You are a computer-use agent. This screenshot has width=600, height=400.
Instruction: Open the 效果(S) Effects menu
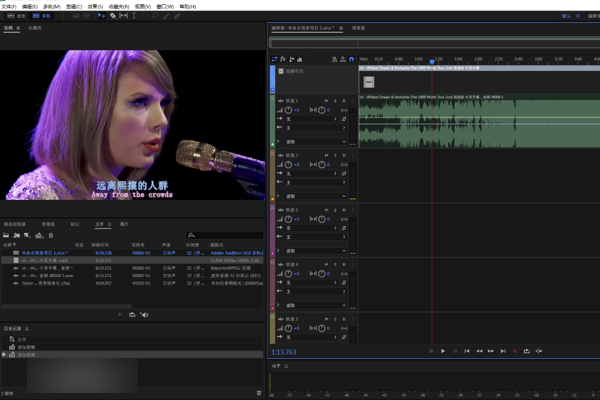[95, 7]
